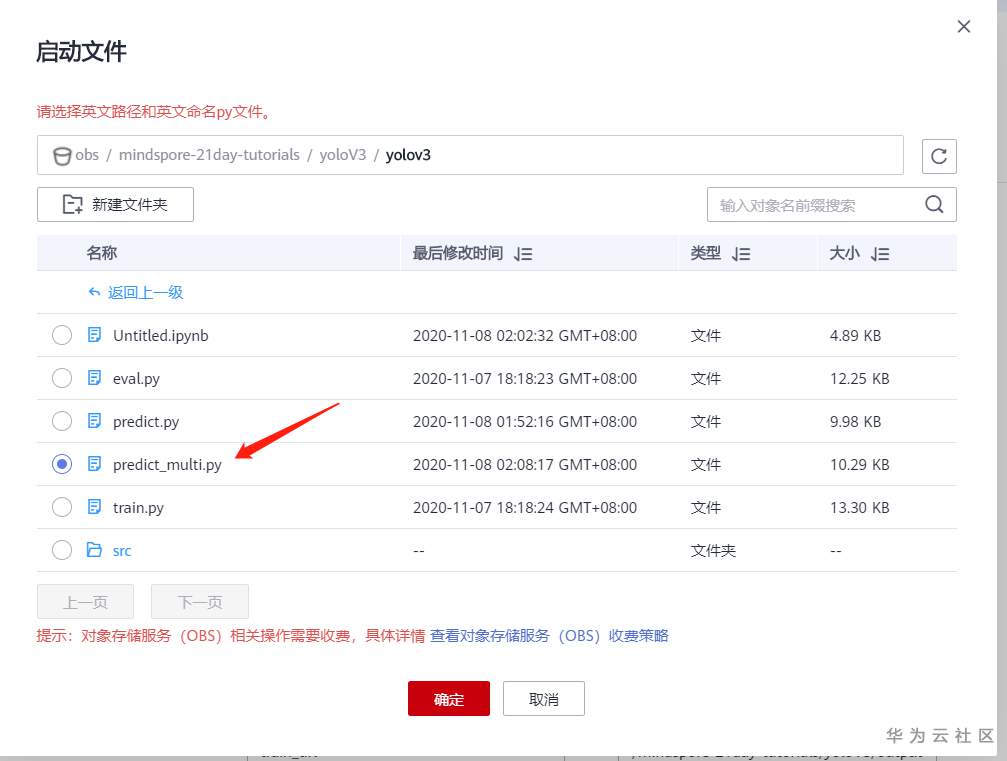Click timestamp 2020-11-08 02:08:17
The image size is (1007, 761).
(525, 464)
